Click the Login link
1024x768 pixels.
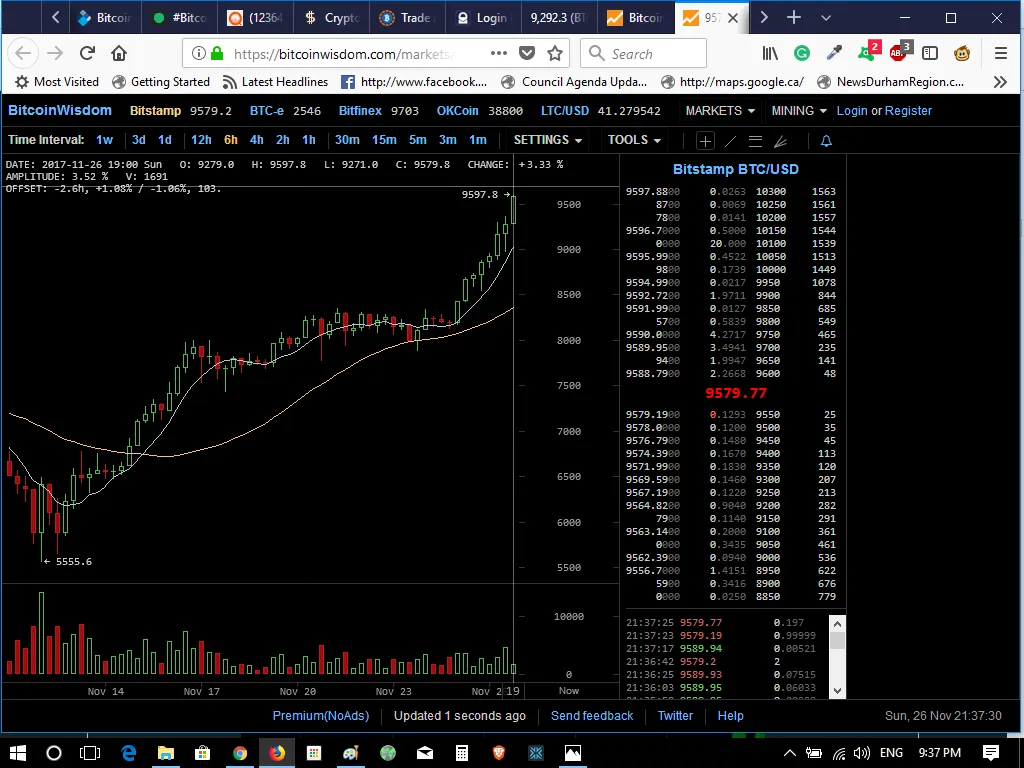point(852,110)
